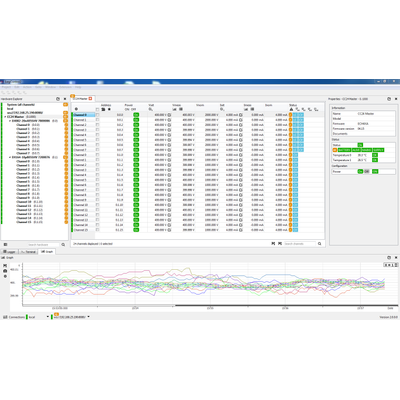Screen dimensions: 400x400
Task: Click the Search channels input field
Action: [299, 244]
